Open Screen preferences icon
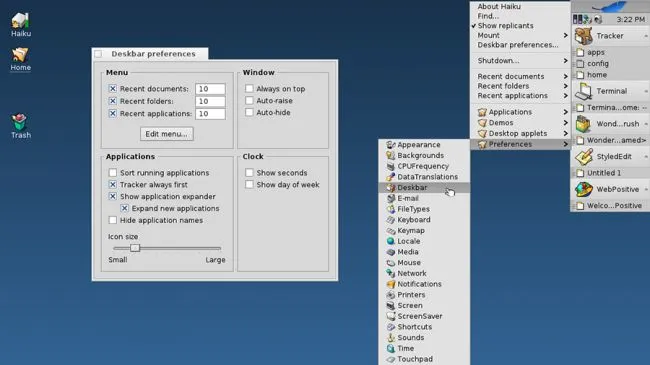 (390, 306)
